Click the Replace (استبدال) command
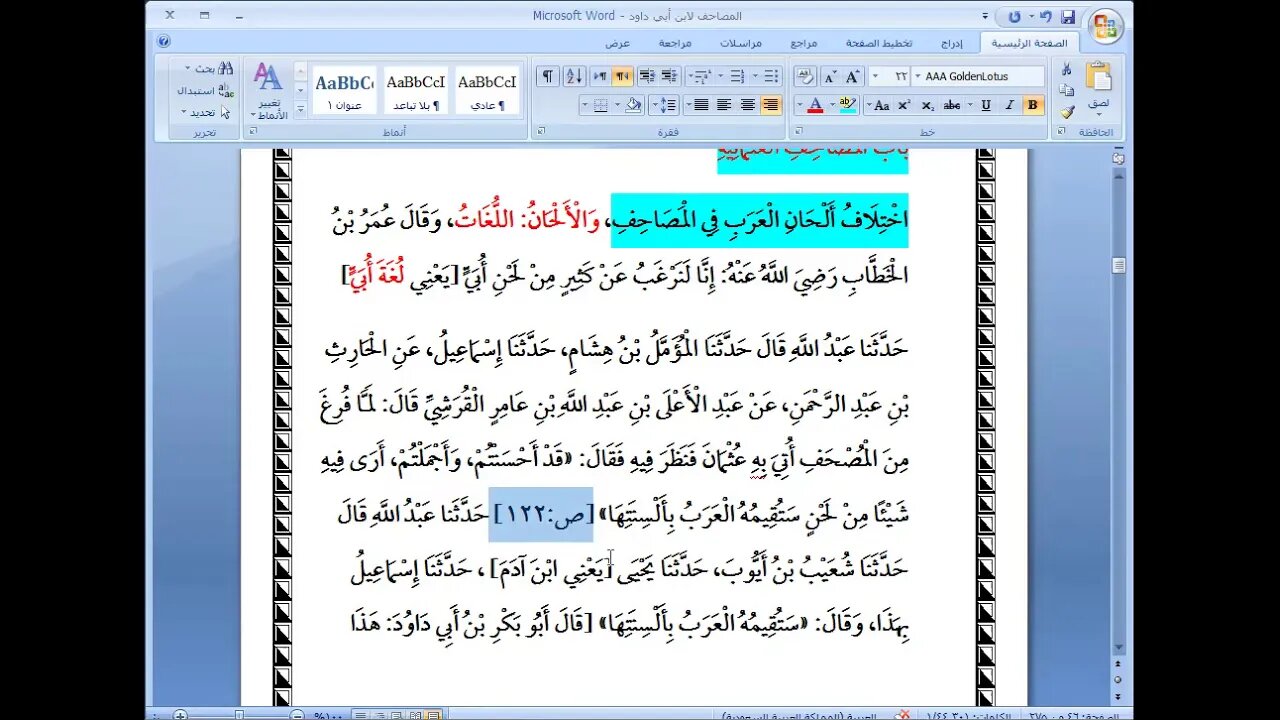1280x720 pixels. 205,90
